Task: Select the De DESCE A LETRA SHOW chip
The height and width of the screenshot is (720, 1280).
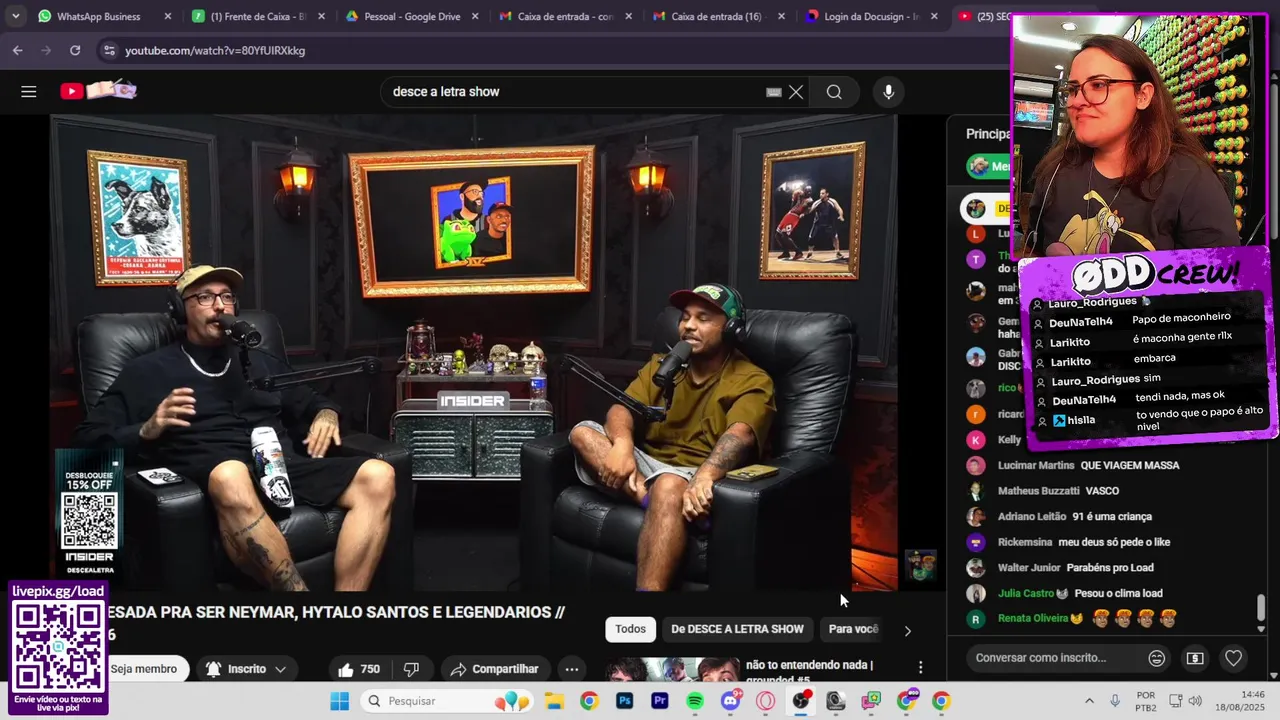Action: pos(737,629)
